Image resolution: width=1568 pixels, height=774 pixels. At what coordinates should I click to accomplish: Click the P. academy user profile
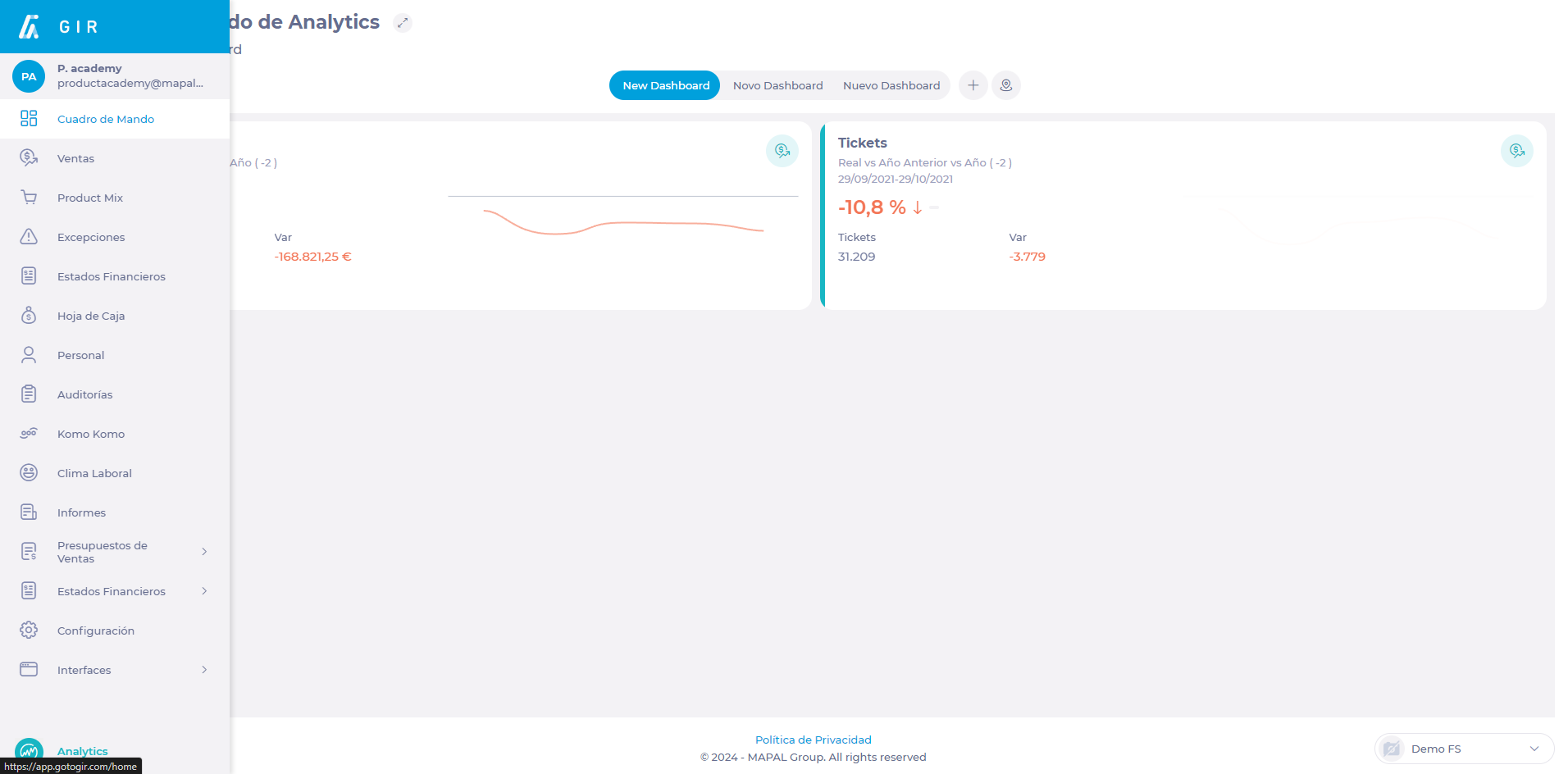point(115,76)
